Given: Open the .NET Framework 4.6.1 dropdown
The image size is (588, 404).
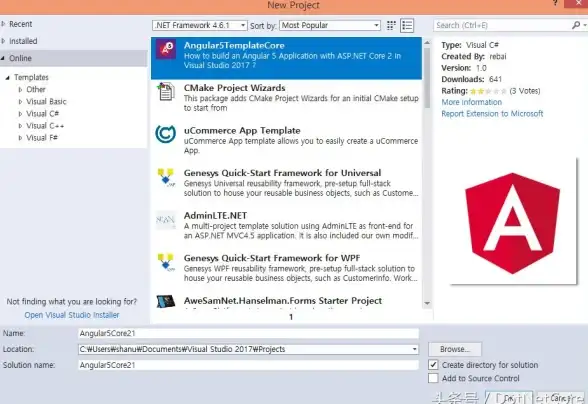Looking at the screenshot, I should point(200,26).
